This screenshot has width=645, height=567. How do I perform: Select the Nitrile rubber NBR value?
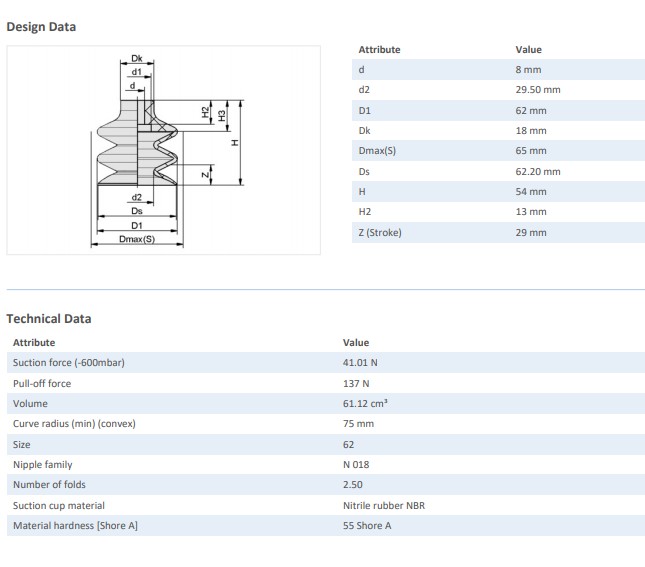pyautogui.click(x=383, y=505)
